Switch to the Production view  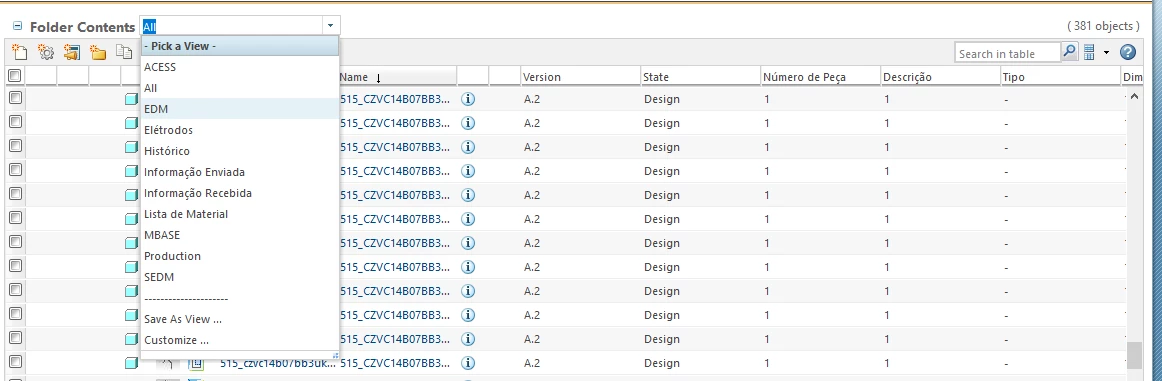pyautogui.click(x=240, y=256)
